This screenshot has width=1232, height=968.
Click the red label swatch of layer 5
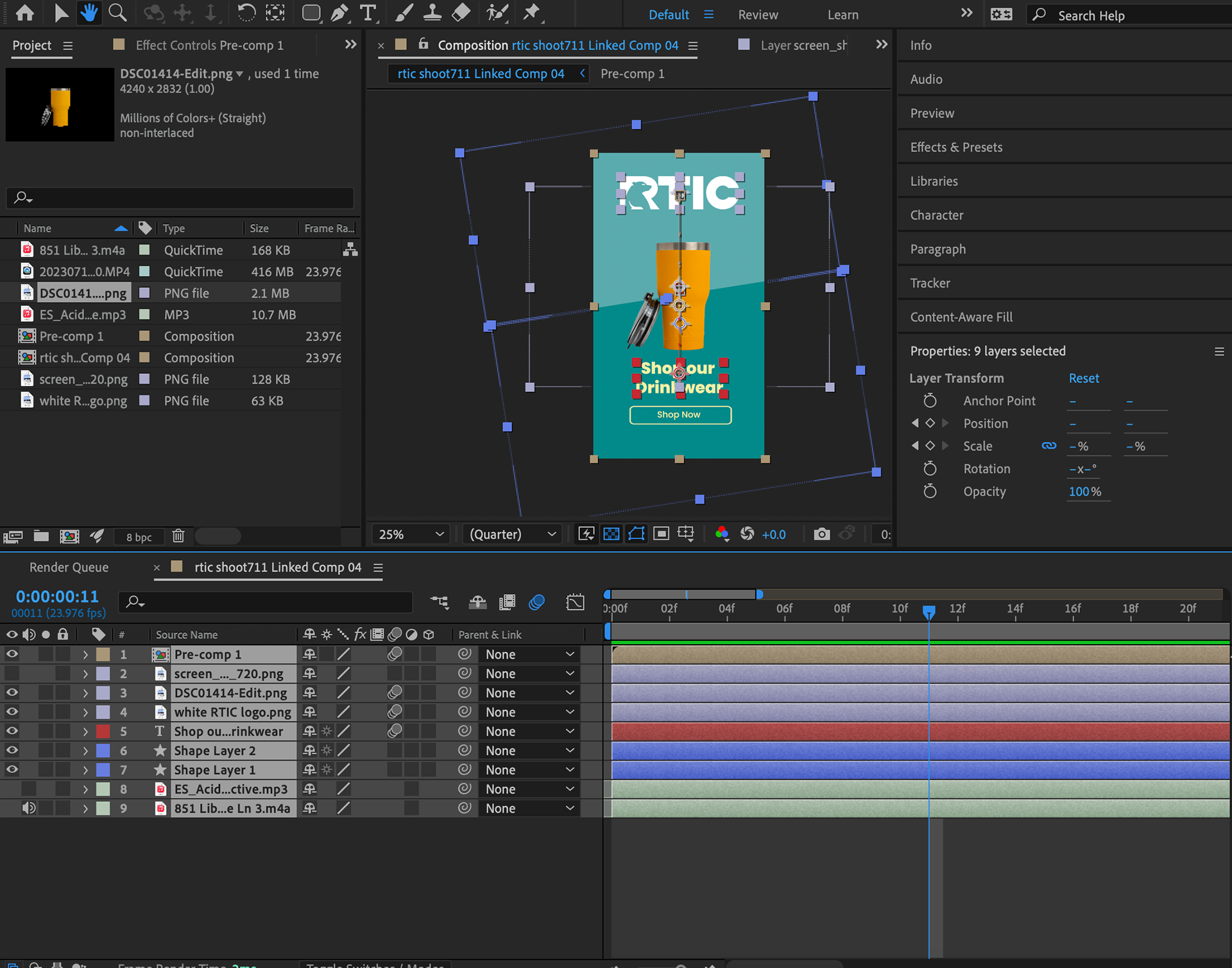coord(103,731)
